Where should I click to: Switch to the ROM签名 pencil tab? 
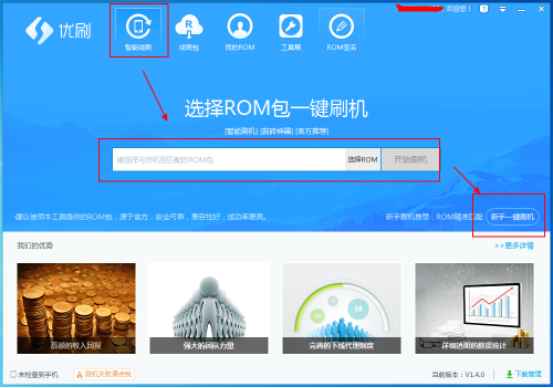341,31
